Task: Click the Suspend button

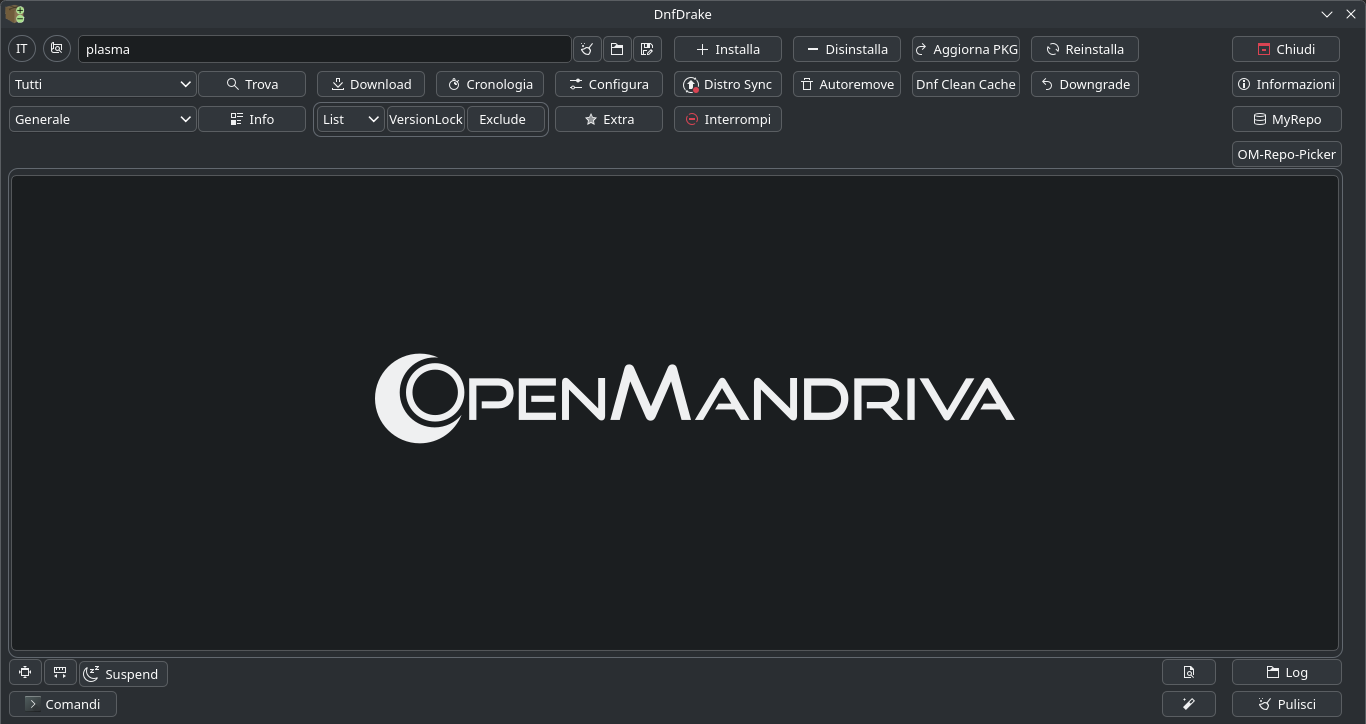Action: pyautogui.click(x=124, y=674)
